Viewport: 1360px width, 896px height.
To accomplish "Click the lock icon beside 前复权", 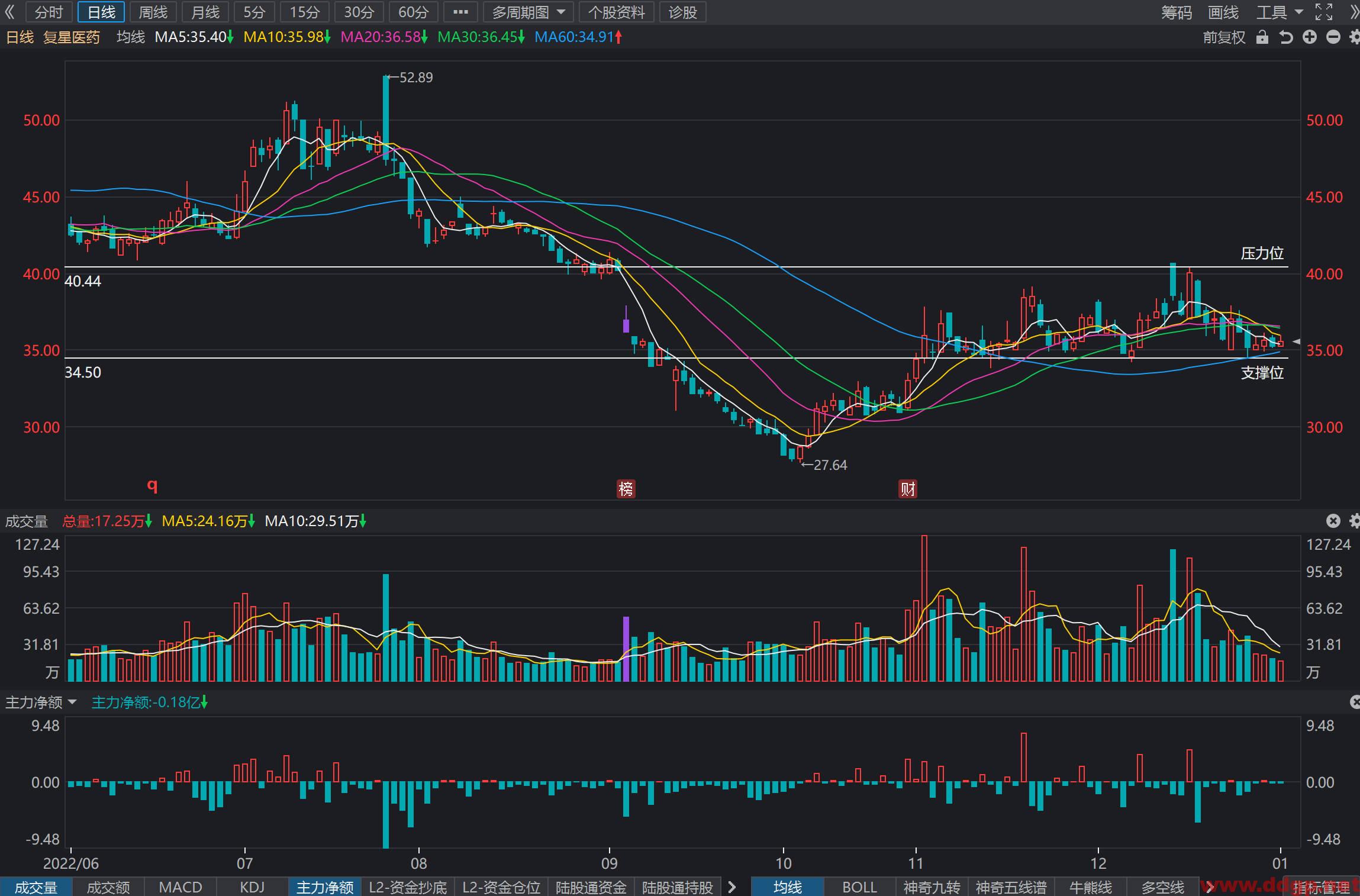I will 1262,37.
